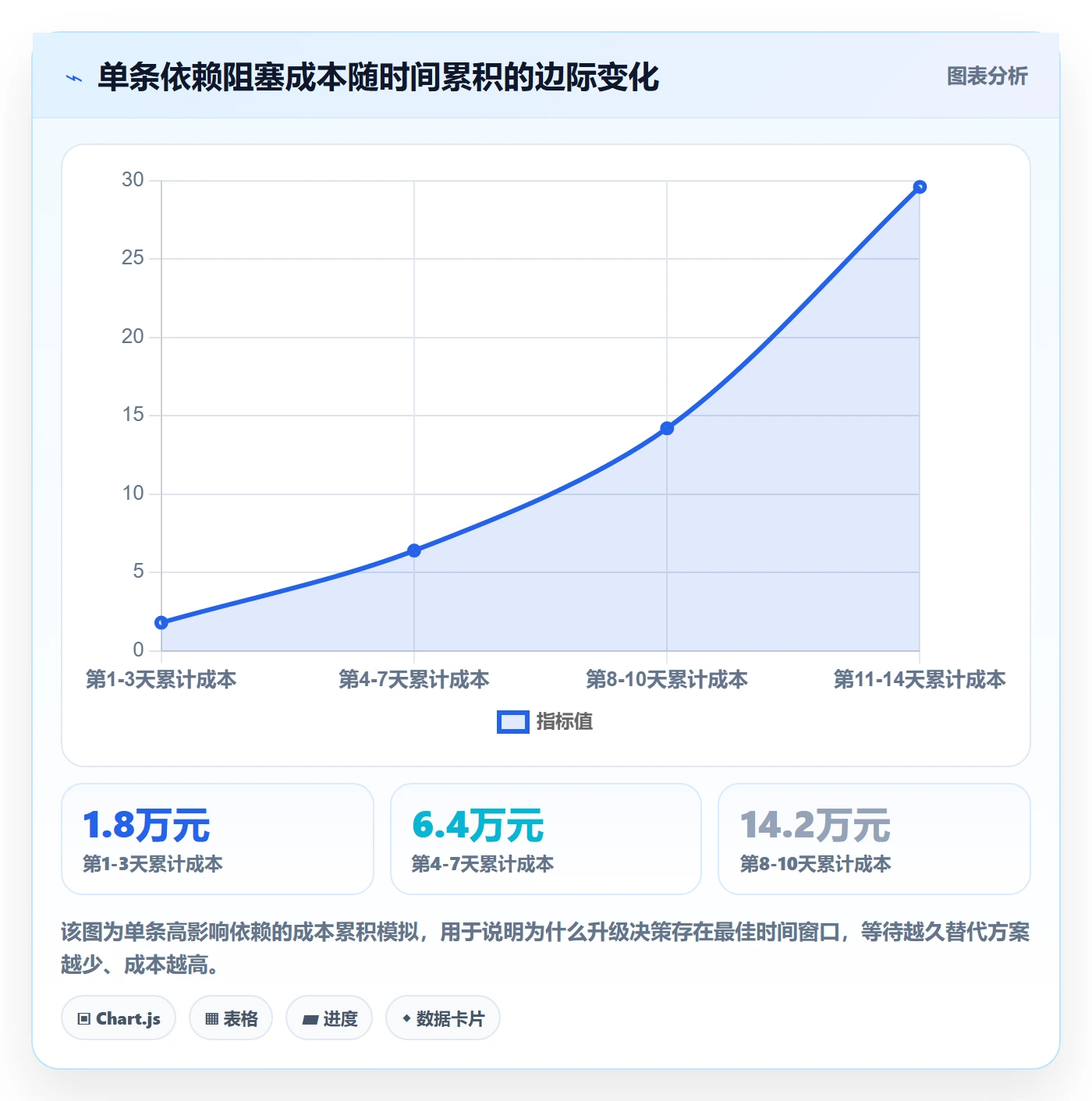Click the lightning icon beside the title
This screenshot has width=1092, height=1101.
point(74,78)
